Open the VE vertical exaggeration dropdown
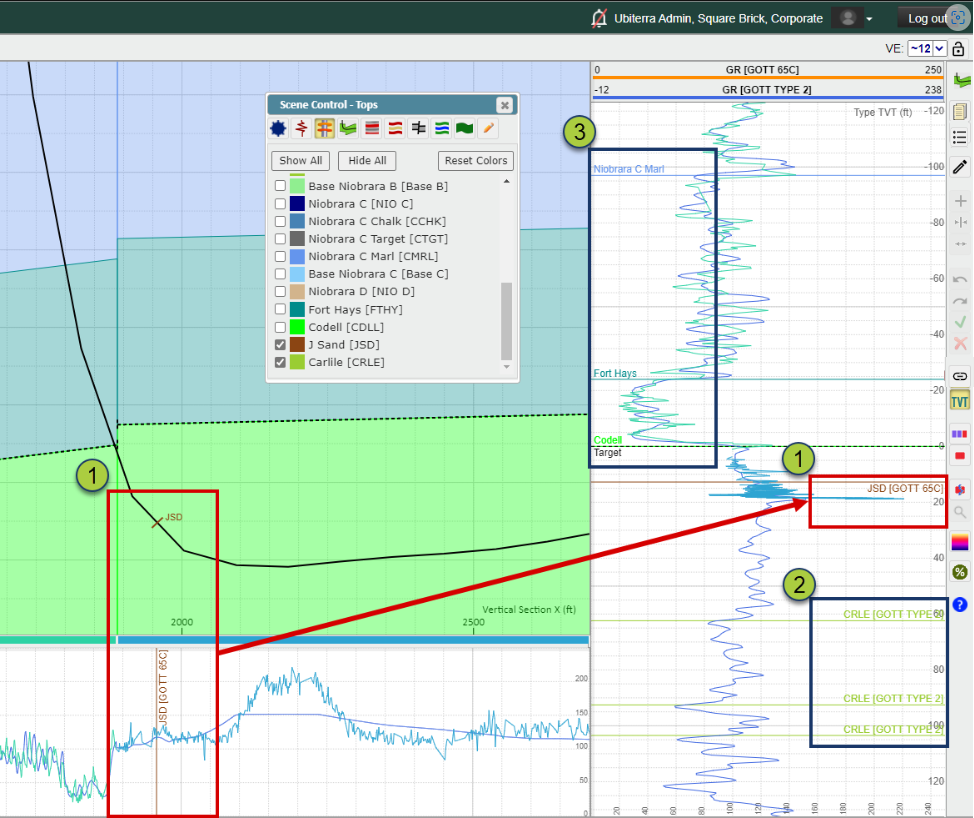The height and width of the screenshot is (818, 974). click(x=927, y=48)
